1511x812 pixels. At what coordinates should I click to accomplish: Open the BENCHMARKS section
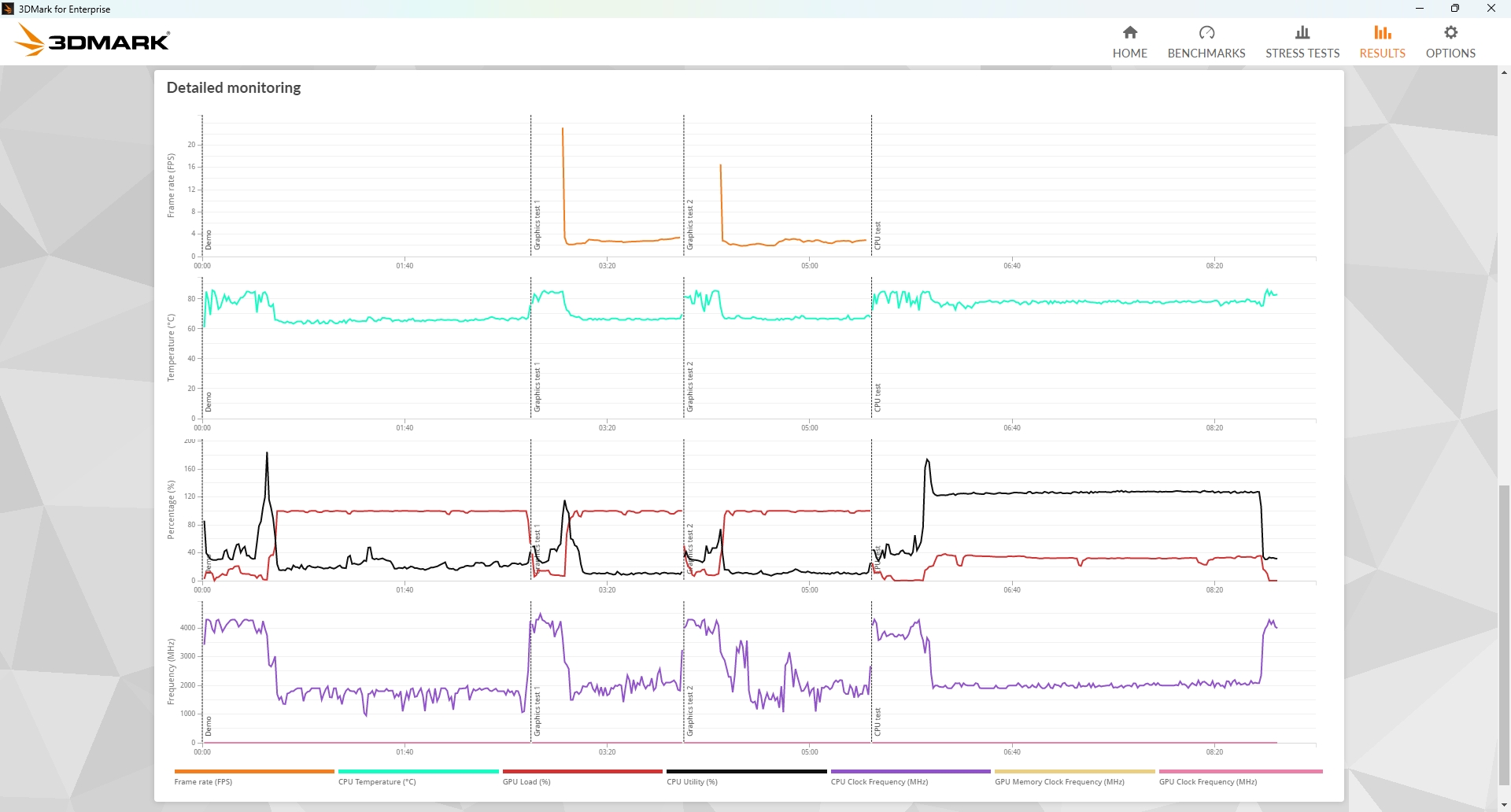coord(1206,42)
